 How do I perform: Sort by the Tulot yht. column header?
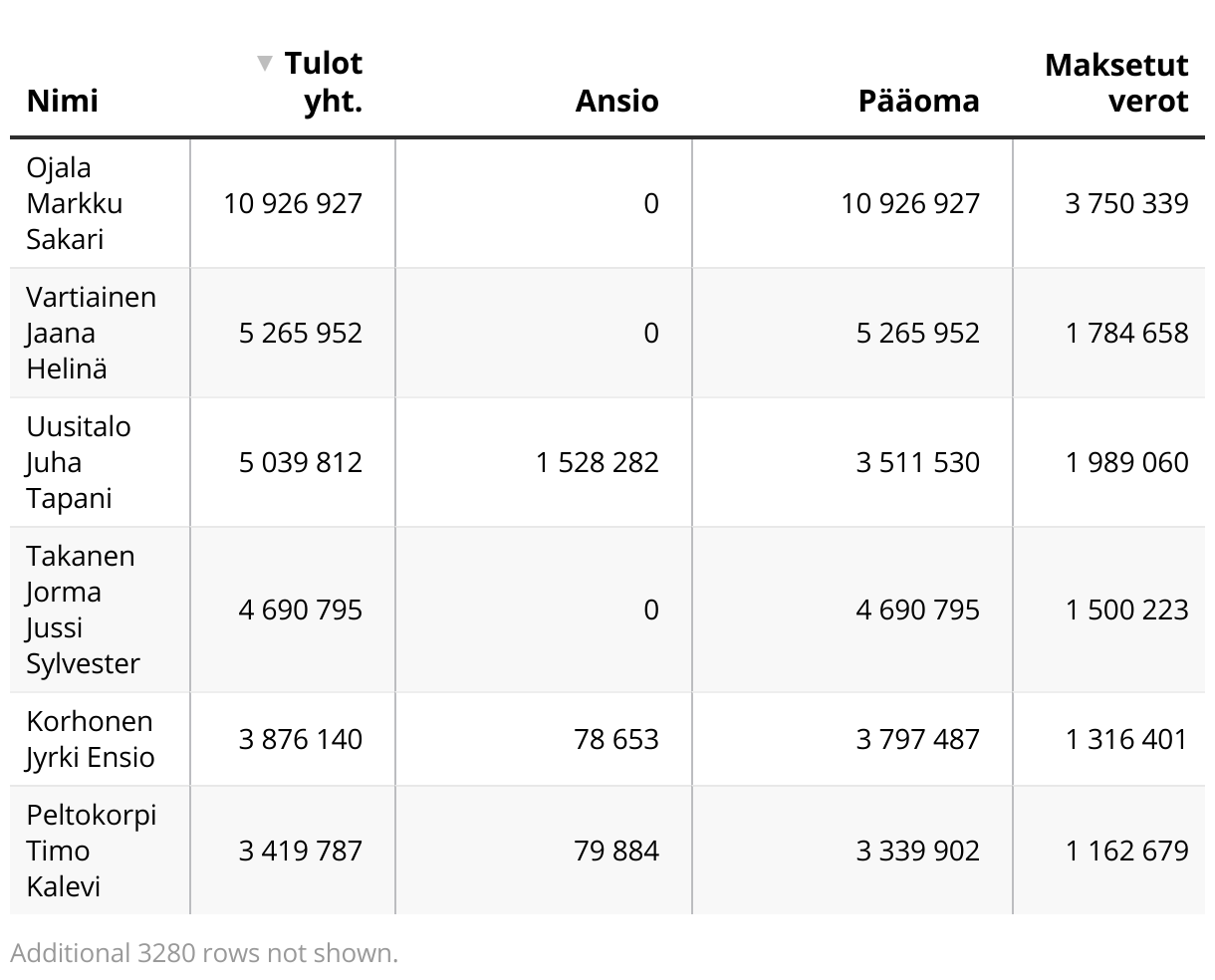point(323,82)
